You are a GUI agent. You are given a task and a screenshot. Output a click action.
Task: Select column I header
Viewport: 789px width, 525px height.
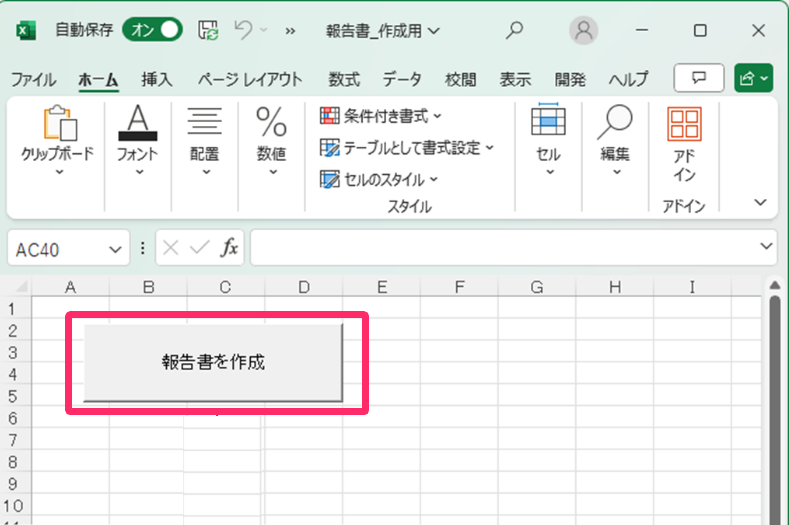pos(692,287)
